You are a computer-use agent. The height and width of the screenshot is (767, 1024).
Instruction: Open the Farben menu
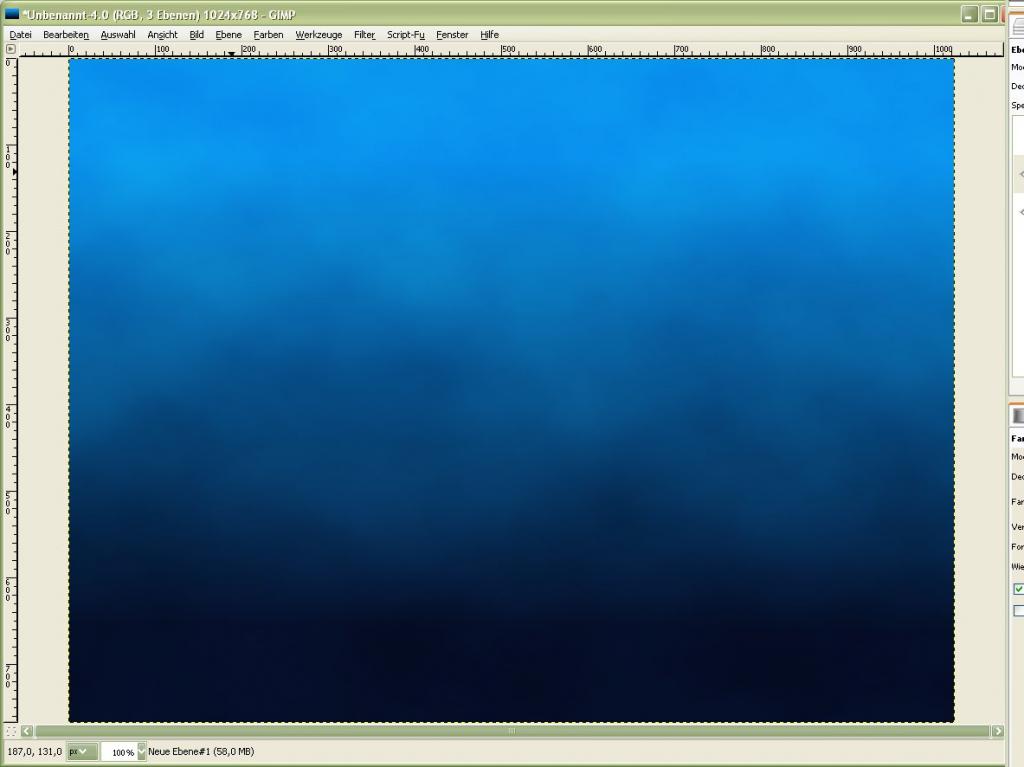point(268,35)
